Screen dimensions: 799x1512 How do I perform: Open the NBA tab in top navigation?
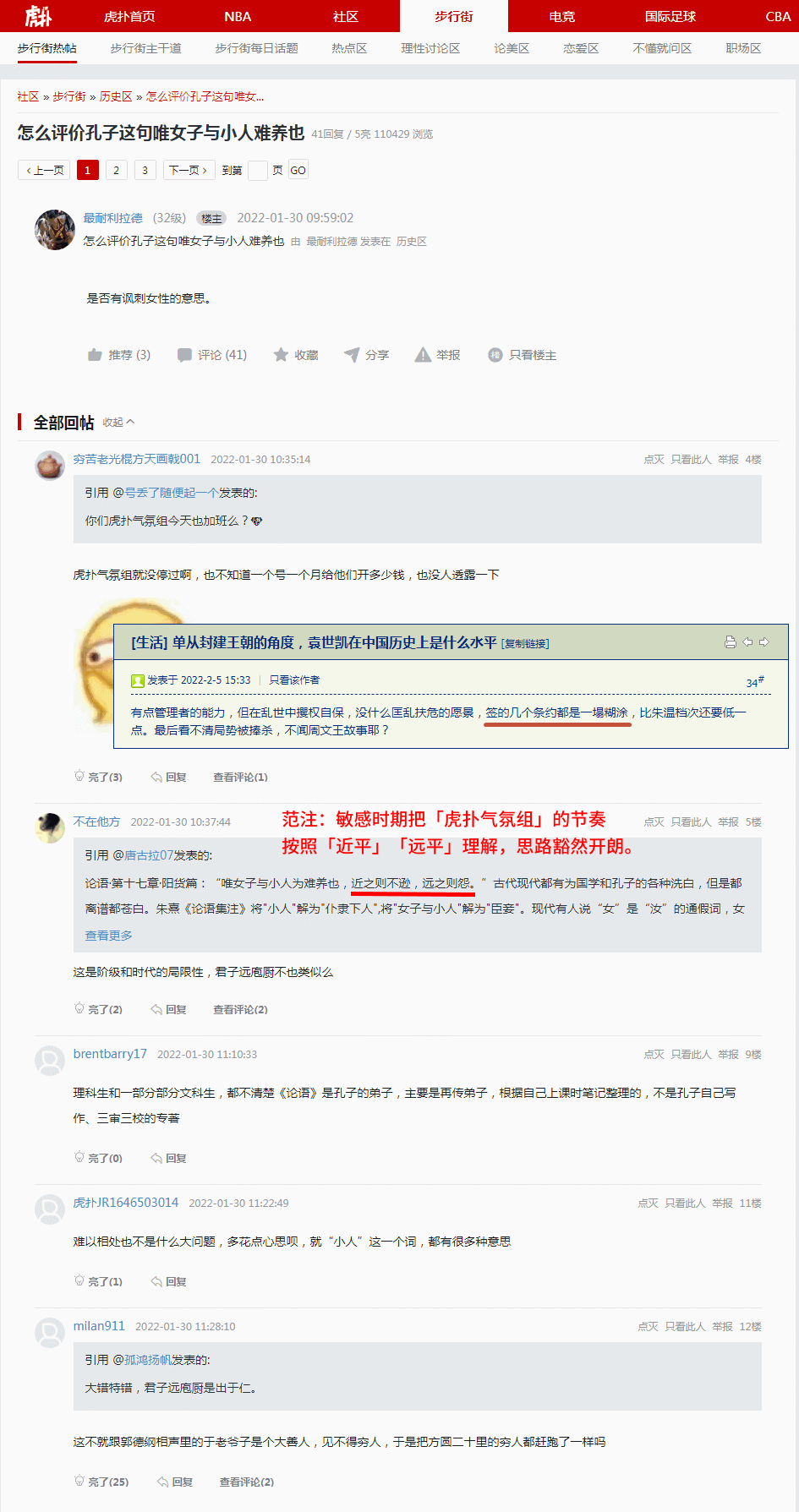[238, 16]
